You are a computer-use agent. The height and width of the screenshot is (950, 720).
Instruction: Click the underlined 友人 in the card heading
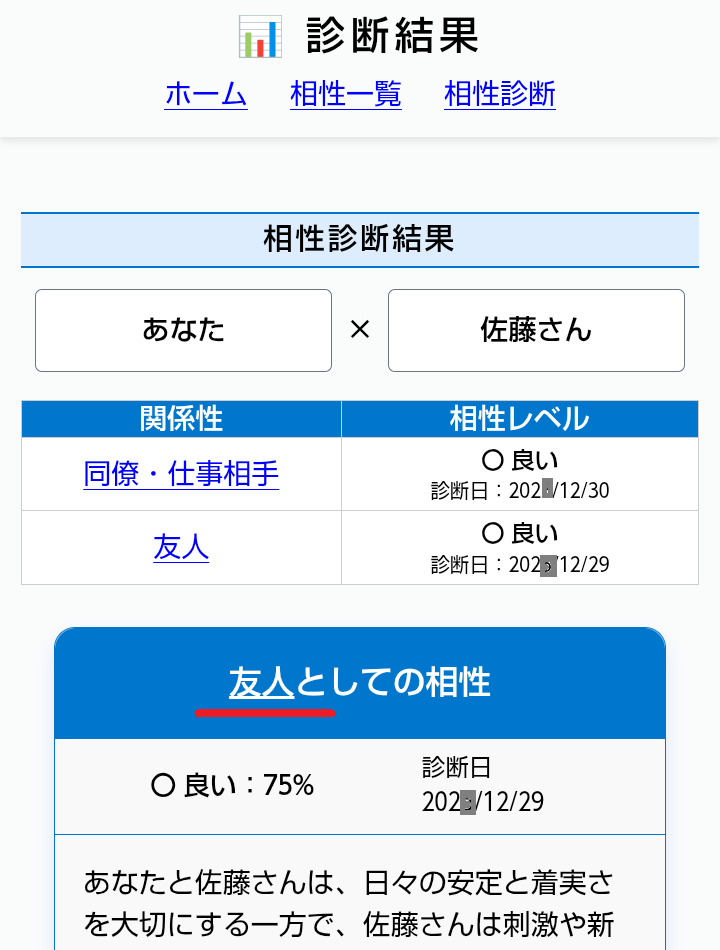(x=261, y=682)
